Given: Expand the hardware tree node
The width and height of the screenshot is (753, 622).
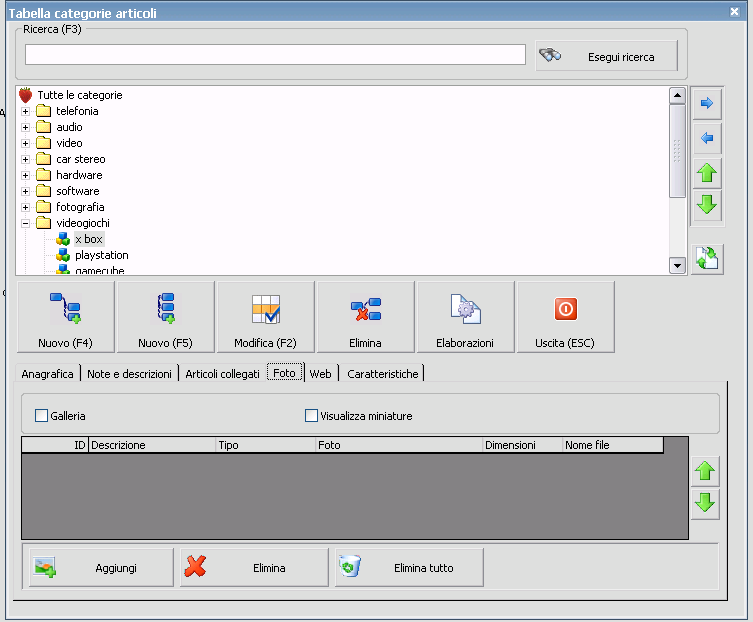Looking at the screenshot, I should click(25, 175).
